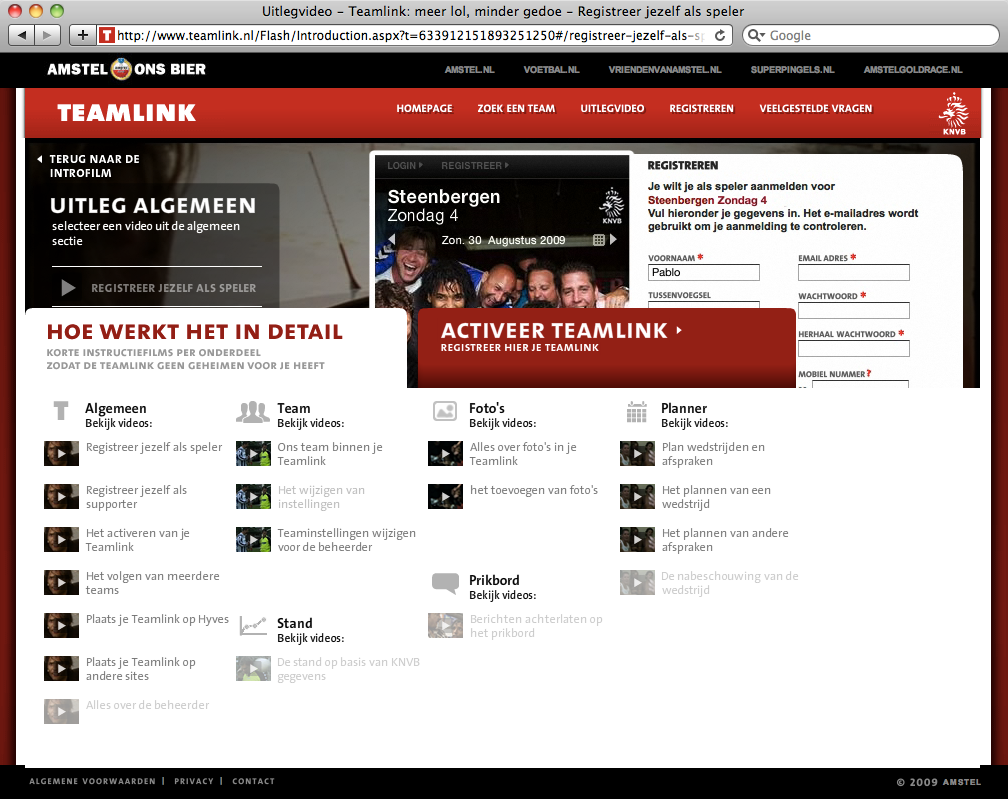This screenshot has height=799, width=1008.
Task: Add a bookmark with the plus button
Action: pos(83,35)
